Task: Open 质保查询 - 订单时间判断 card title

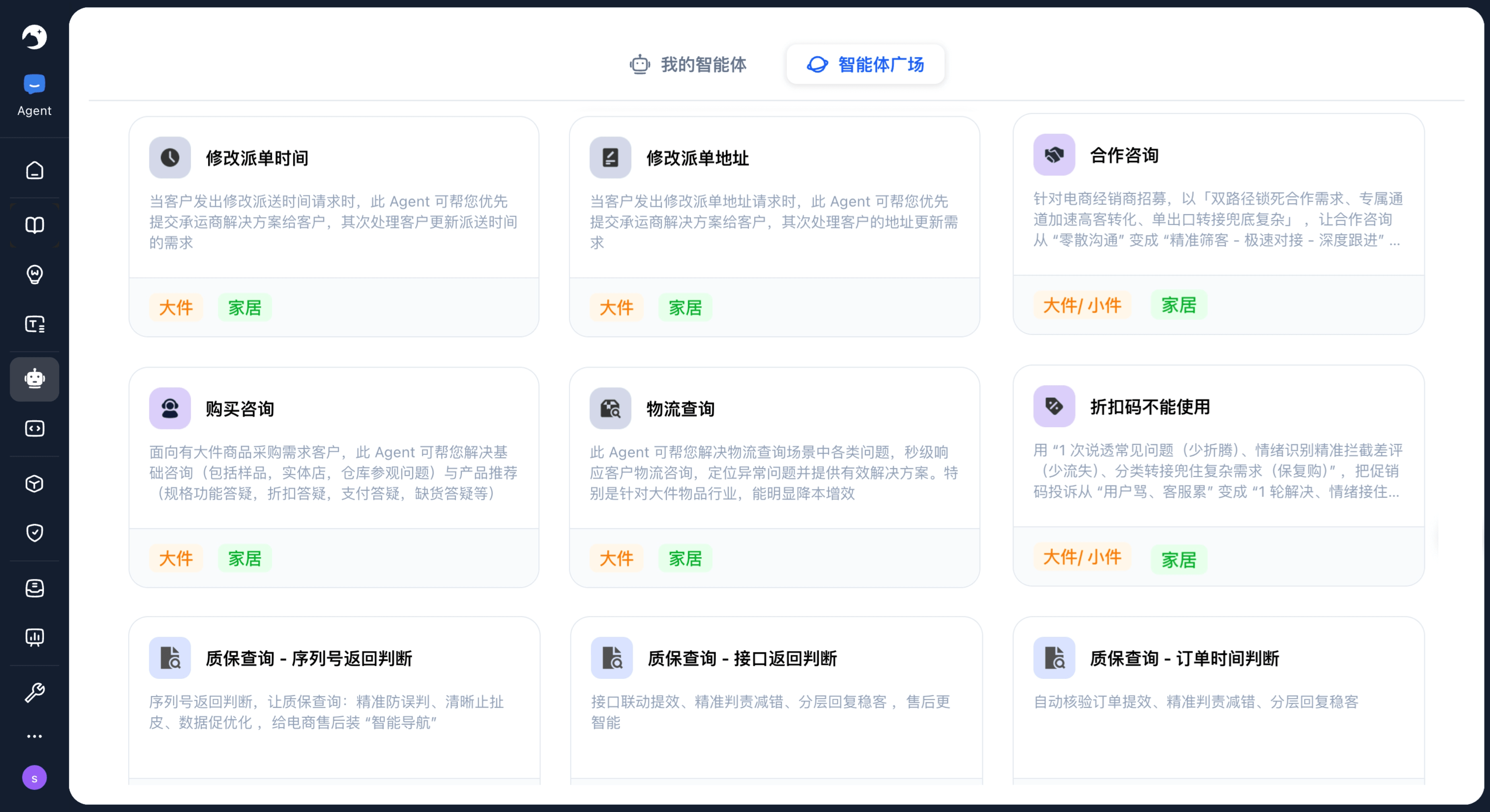Action: click(x=1184, y=658)
